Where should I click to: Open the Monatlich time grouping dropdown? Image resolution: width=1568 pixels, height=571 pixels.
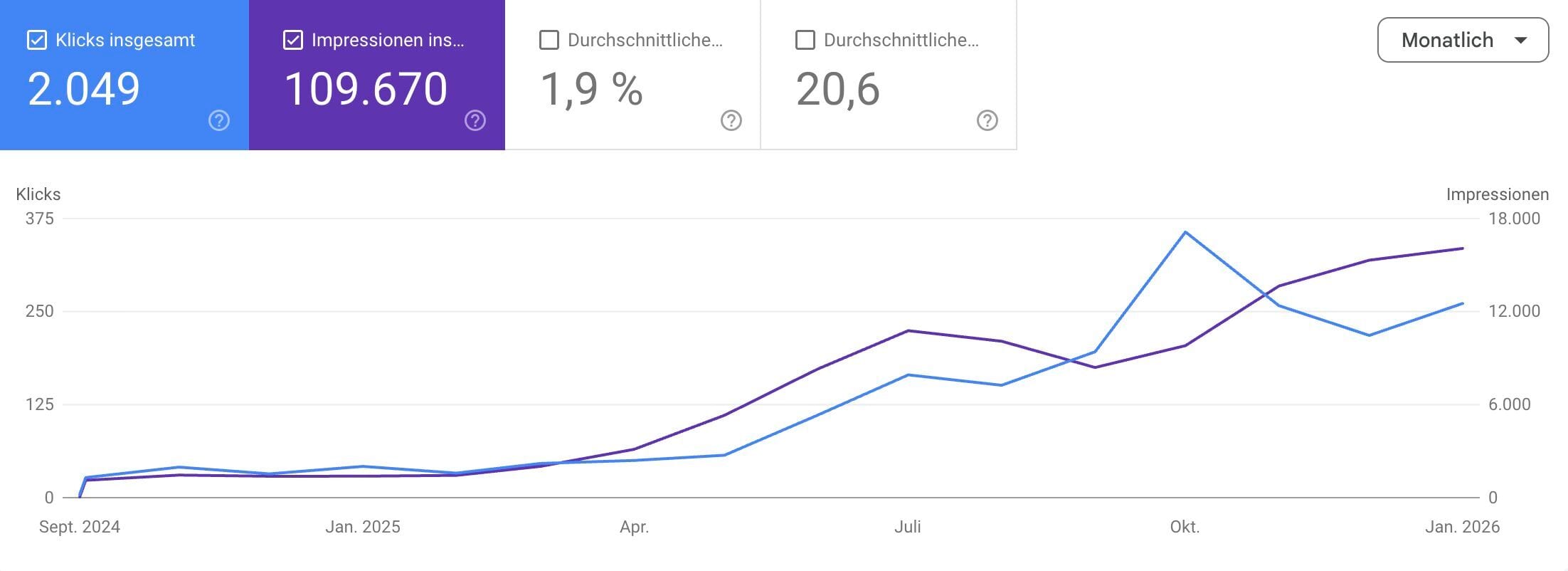(1462, 40)
